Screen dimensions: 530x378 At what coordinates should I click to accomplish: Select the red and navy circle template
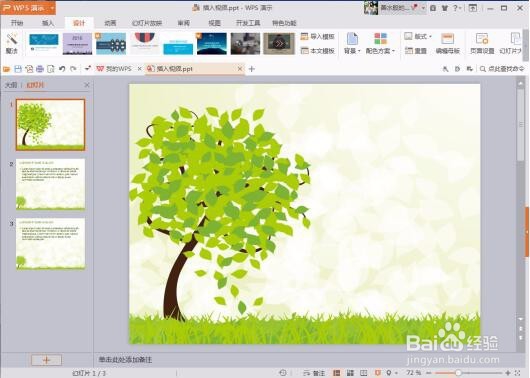(145, 44)
